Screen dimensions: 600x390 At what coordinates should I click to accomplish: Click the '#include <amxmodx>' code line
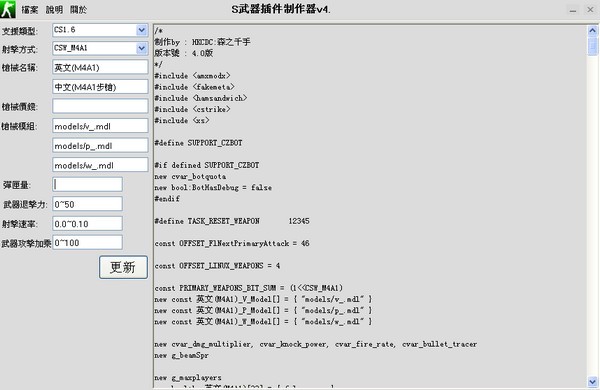pos(192,76)
